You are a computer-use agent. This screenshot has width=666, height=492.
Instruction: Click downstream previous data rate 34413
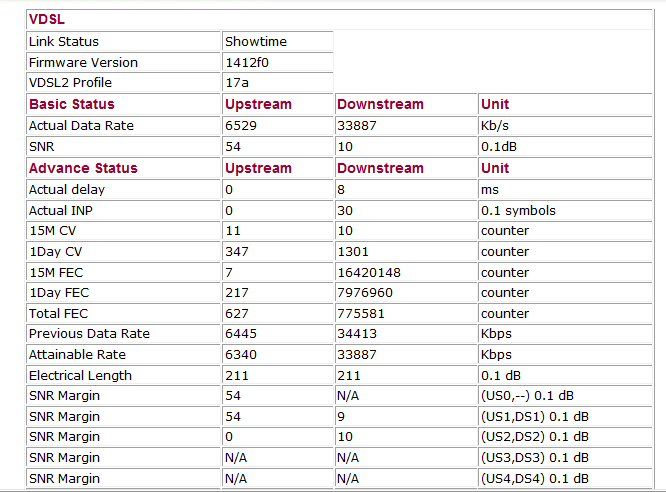(x=357, y=334)
